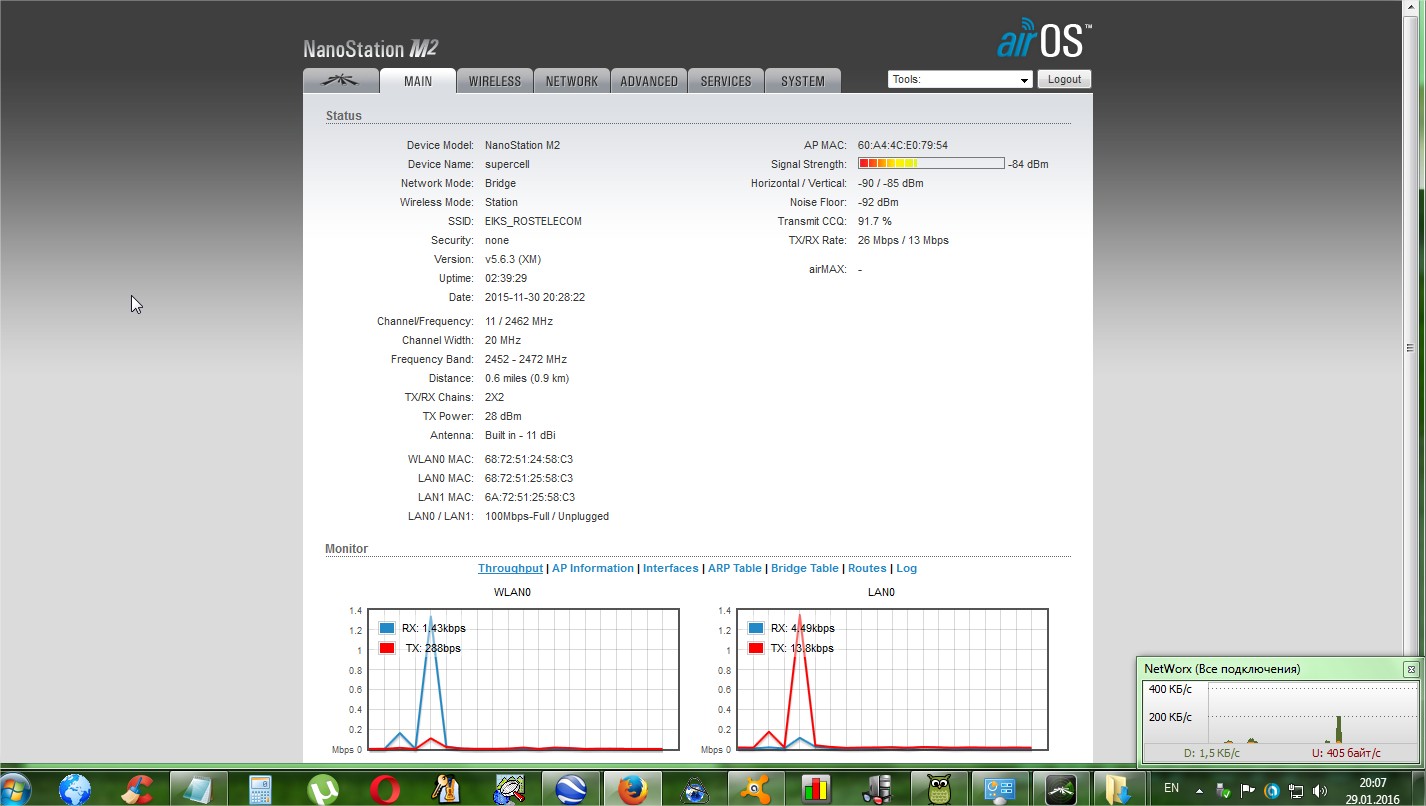This screenshot has height=806, width=1426.
Task: Click the NetWorx download speed readout
Action: click(x=1212, y=753)
